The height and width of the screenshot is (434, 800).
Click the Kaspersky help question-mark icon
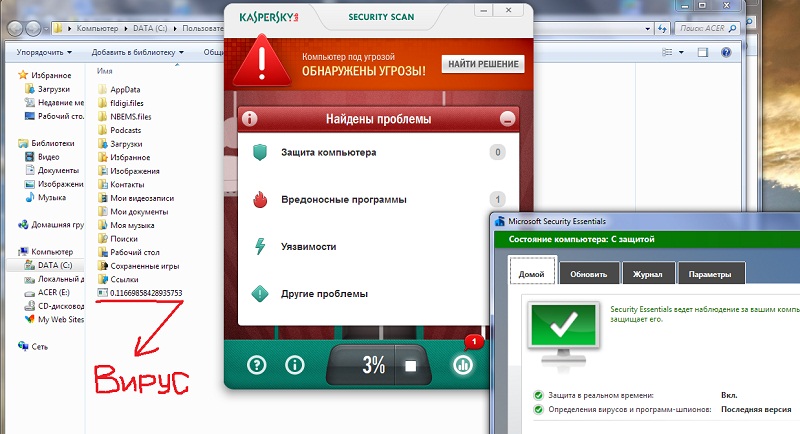coord(257,365)
